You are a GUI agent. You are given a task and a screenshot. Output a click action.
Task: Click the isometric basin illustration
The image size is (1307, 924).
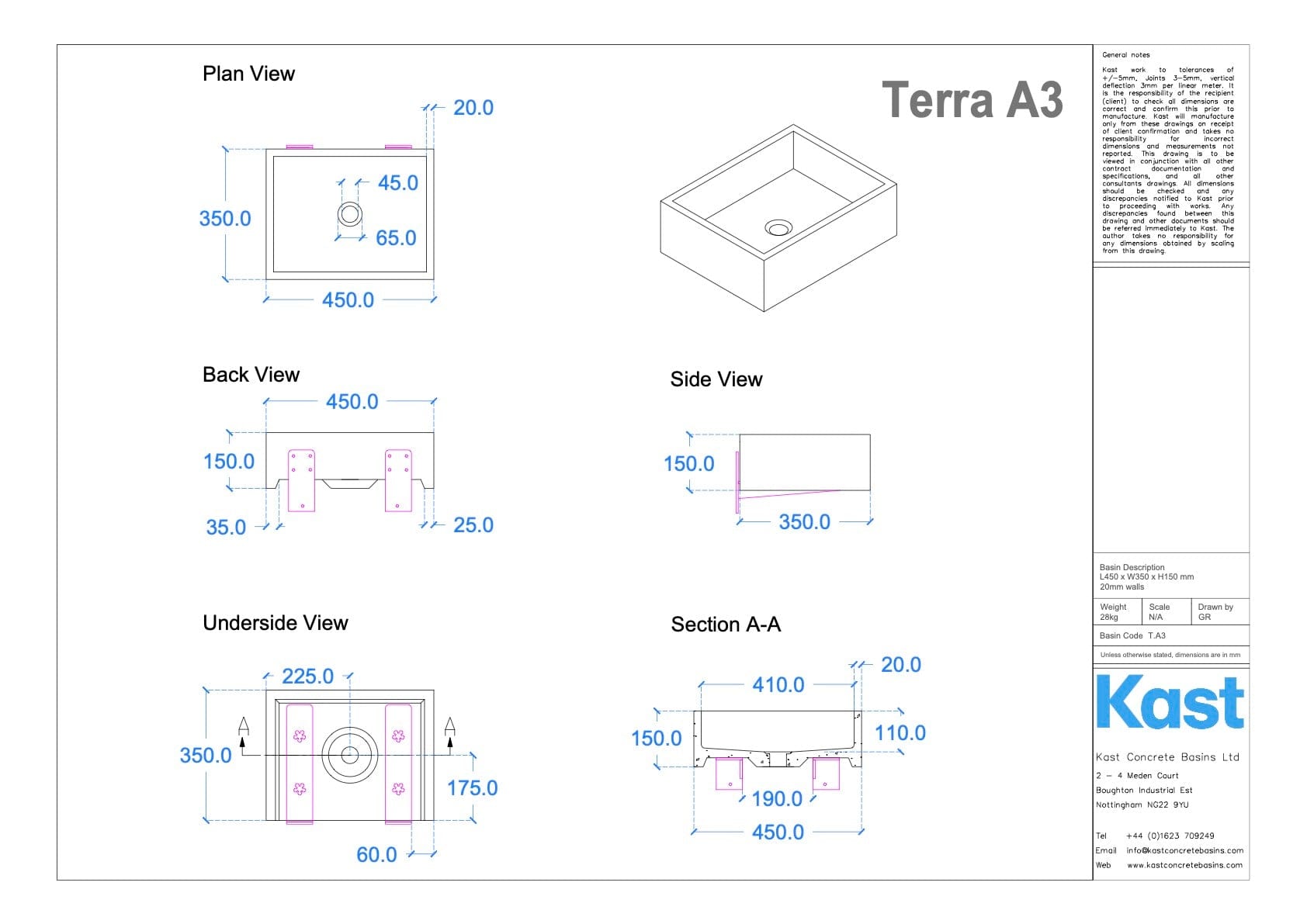pyautogui.click(x=778, y=218)
